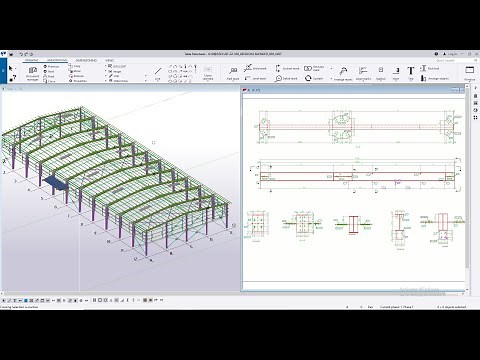Viewport: 480px width, 360px height.
Task: Add a Revision mark
Action: [314, 68]
